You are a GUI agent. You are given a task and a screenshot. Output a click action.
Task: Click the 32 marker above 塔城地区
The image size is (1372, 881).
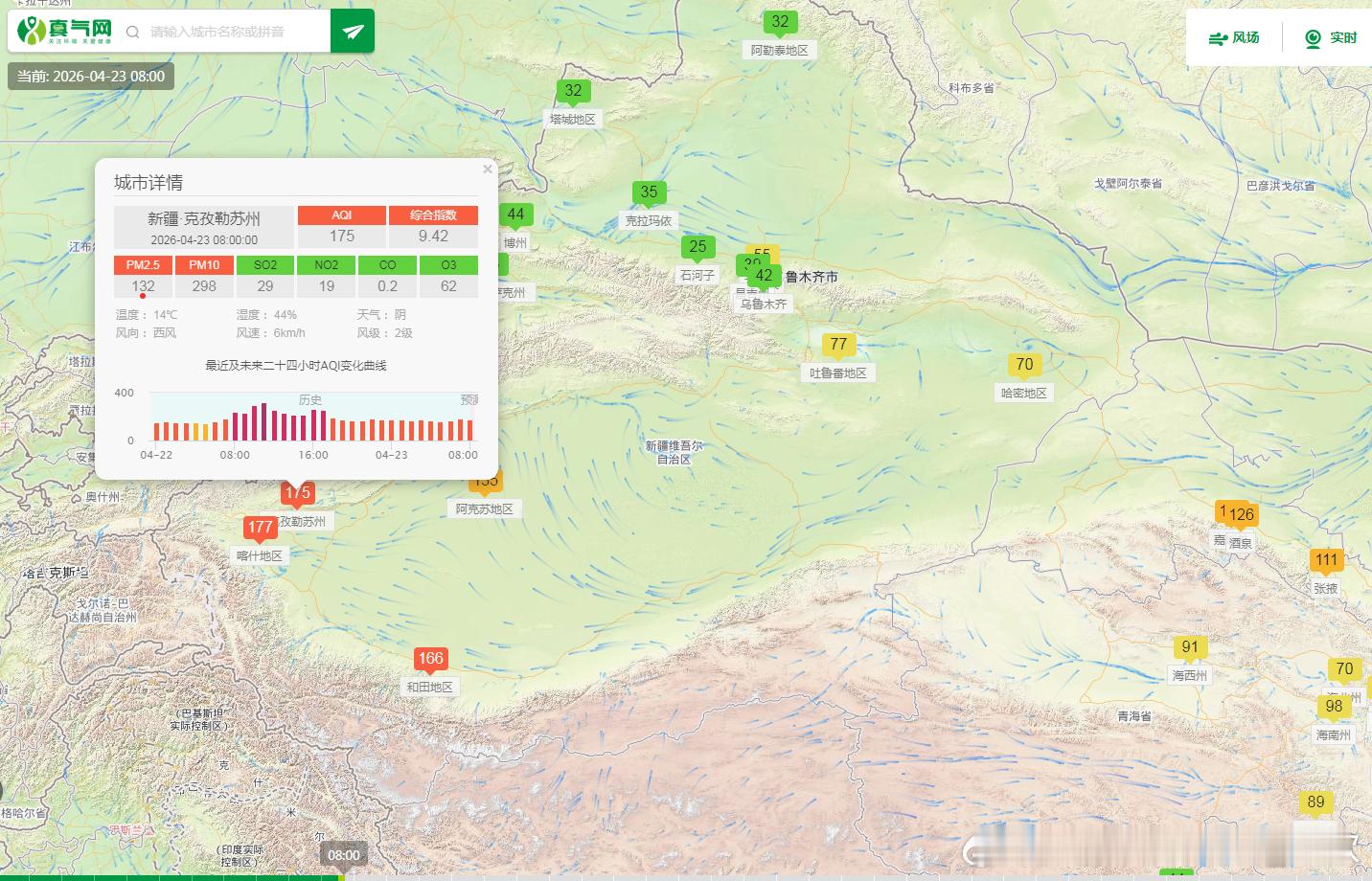[x=573, y=92]
